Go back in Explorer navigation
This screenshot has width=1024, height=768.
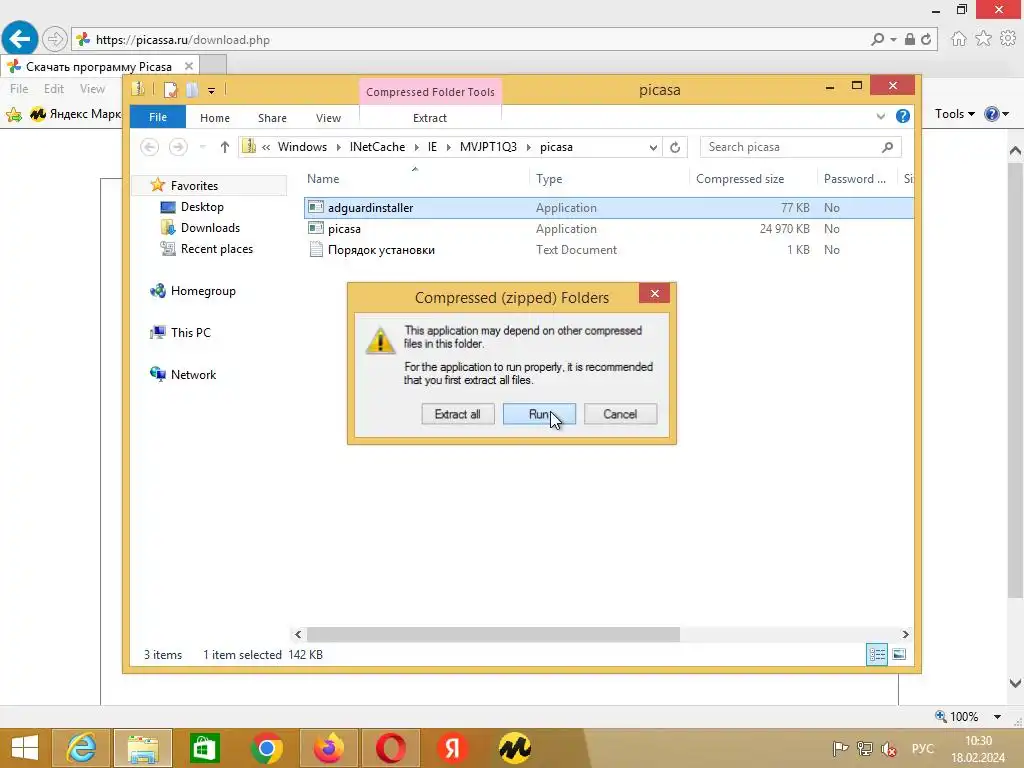pyautogui.click(x=150, y=147)
